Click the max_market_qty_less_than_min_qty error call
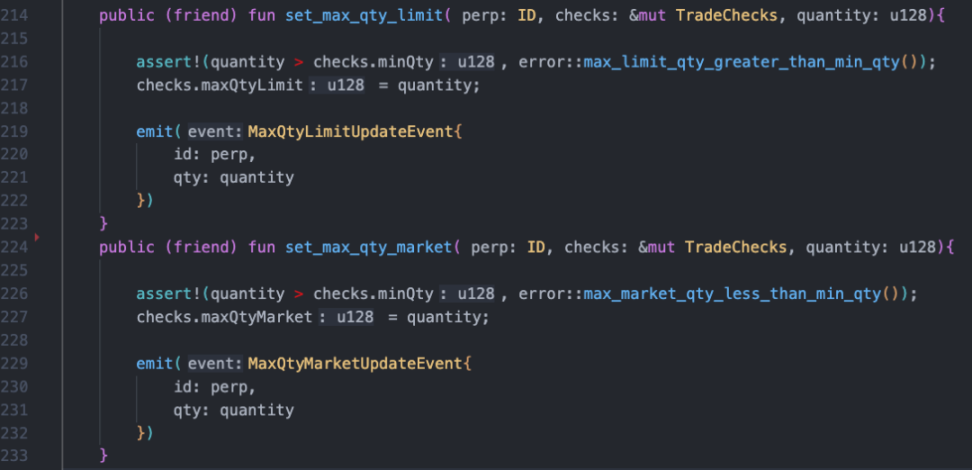The width and height of the screenshot is (972, 470). click(x=732, y=294)
